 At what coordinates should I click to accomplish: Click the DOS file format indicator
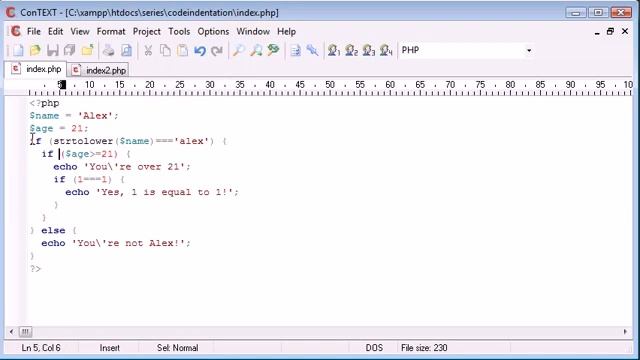click(x=374, y=348)
